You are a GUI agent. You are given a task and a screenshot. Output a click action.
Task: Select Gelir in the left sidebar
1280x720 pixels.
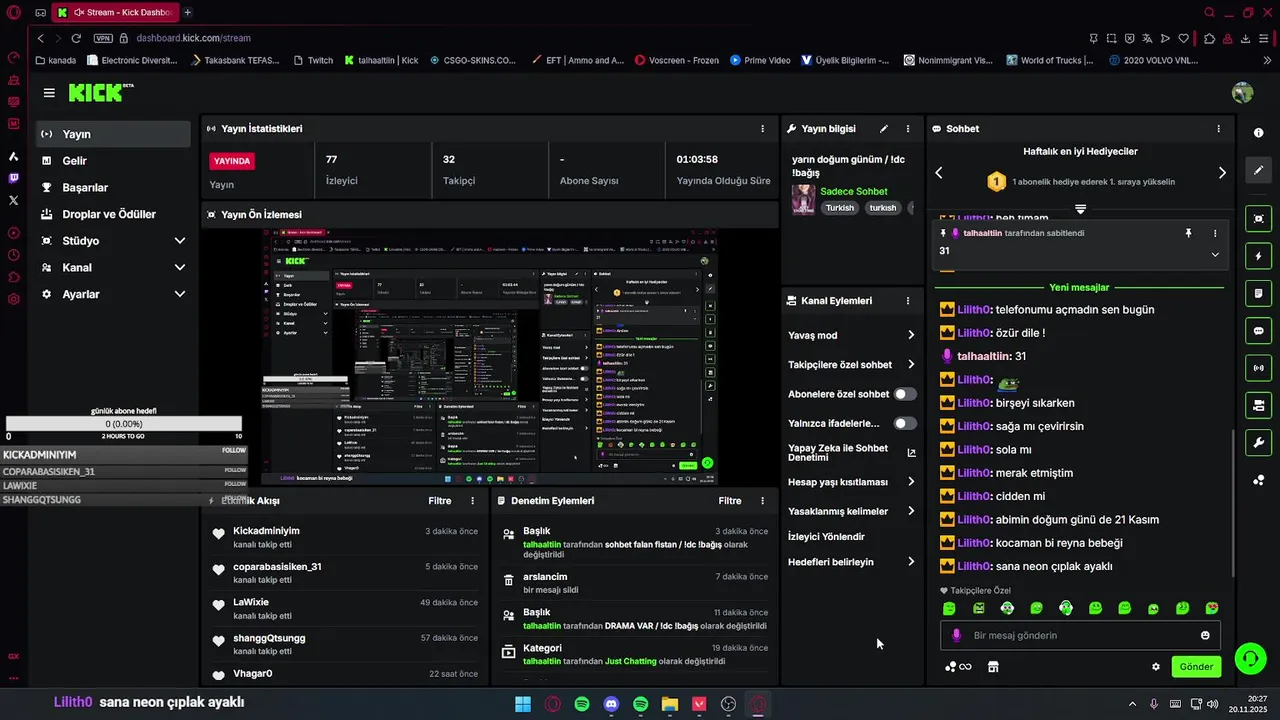113,161
